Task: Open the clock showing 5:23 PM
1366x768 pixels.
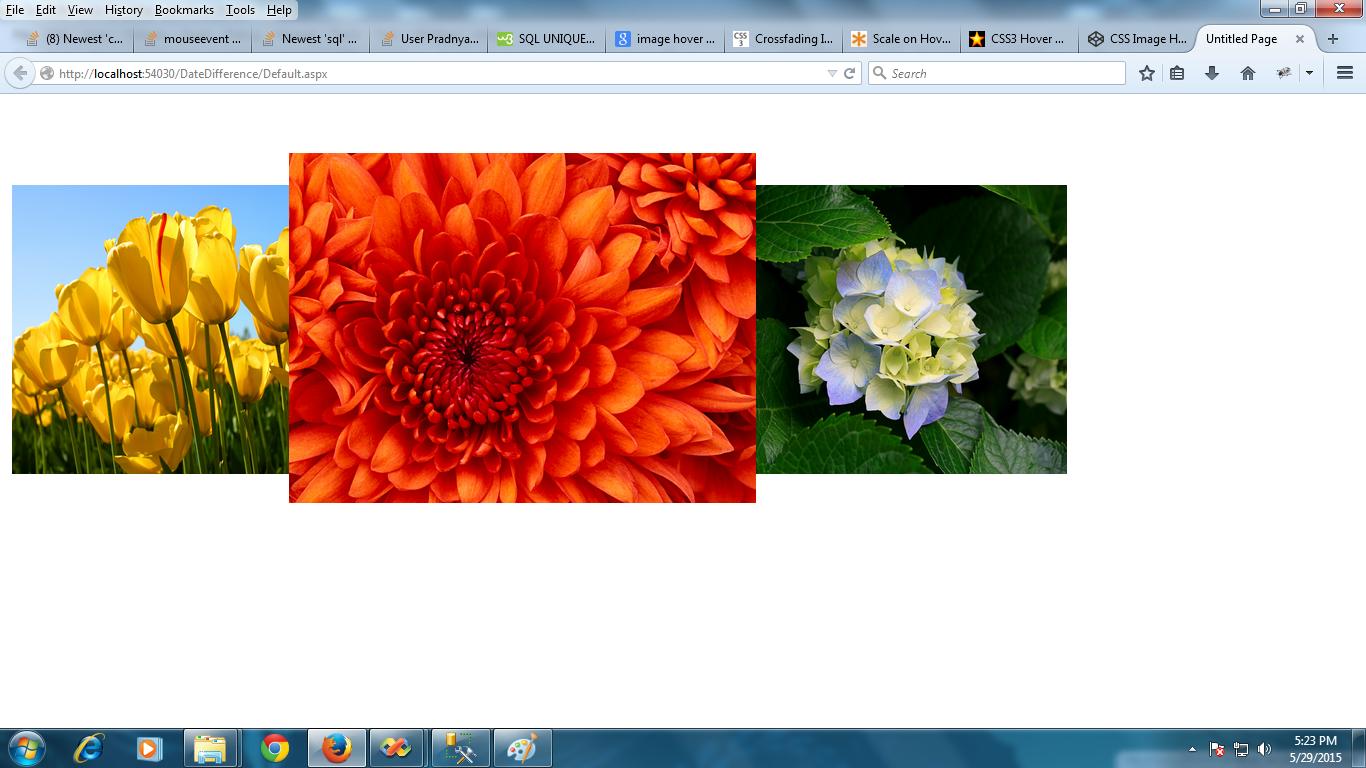Action: [x=1315, y=749]
